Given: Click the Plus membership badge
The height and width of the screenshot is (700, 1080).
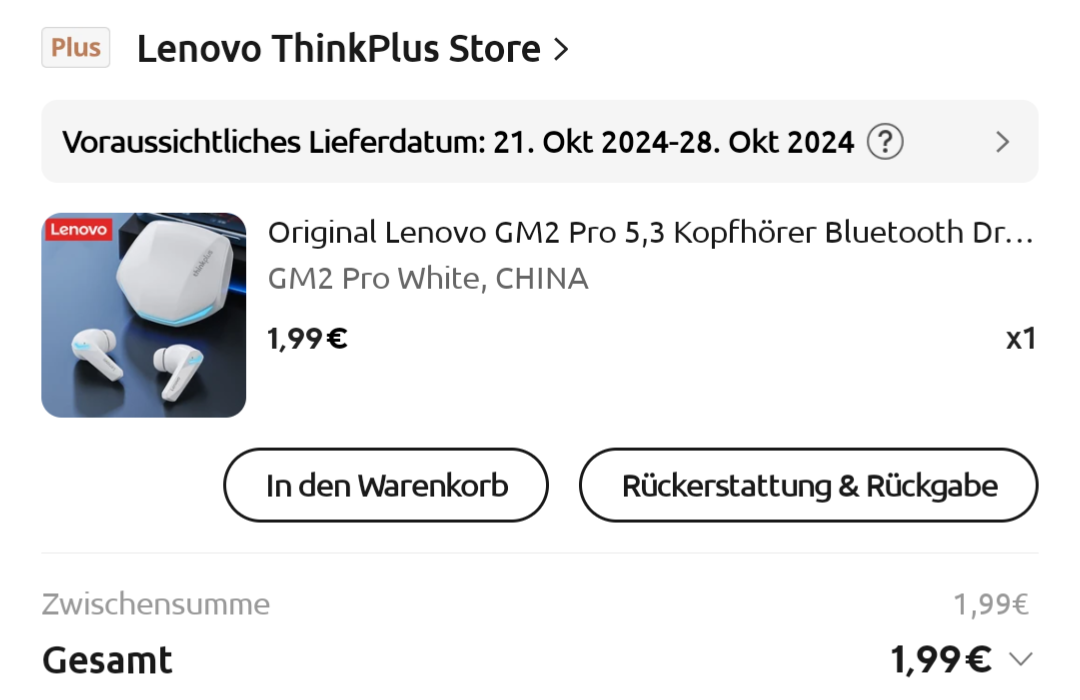Looking at the screenshot, I should click(76, 48).
